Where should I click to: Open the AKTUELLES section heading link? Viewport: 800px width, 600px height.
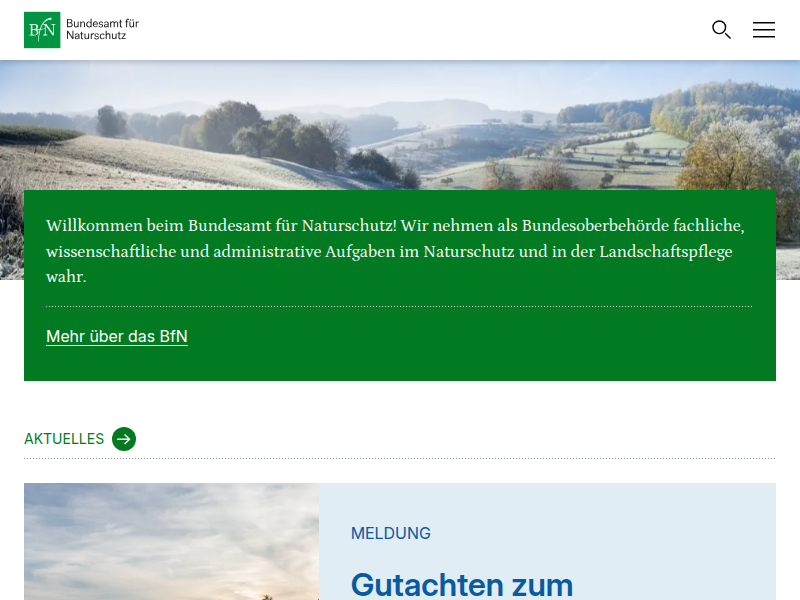pyautogui.click(x=64, y=439)
